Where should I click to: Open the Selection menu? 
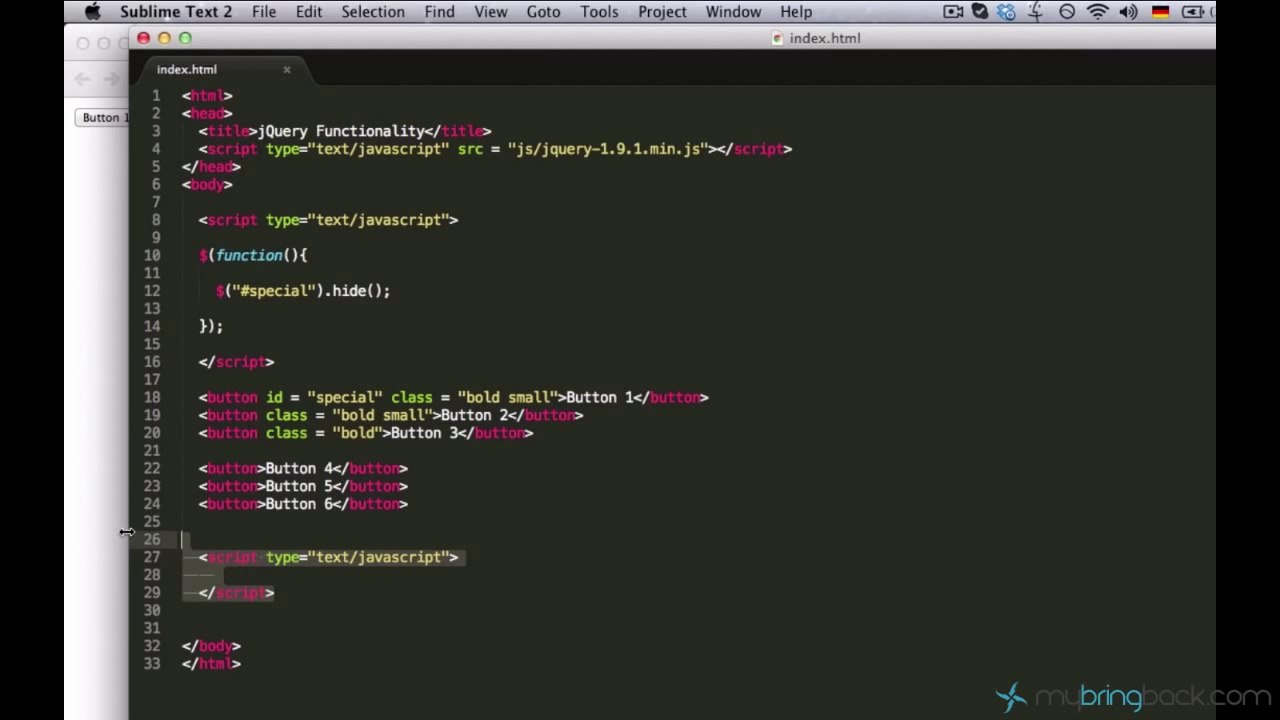pos(373,12)
